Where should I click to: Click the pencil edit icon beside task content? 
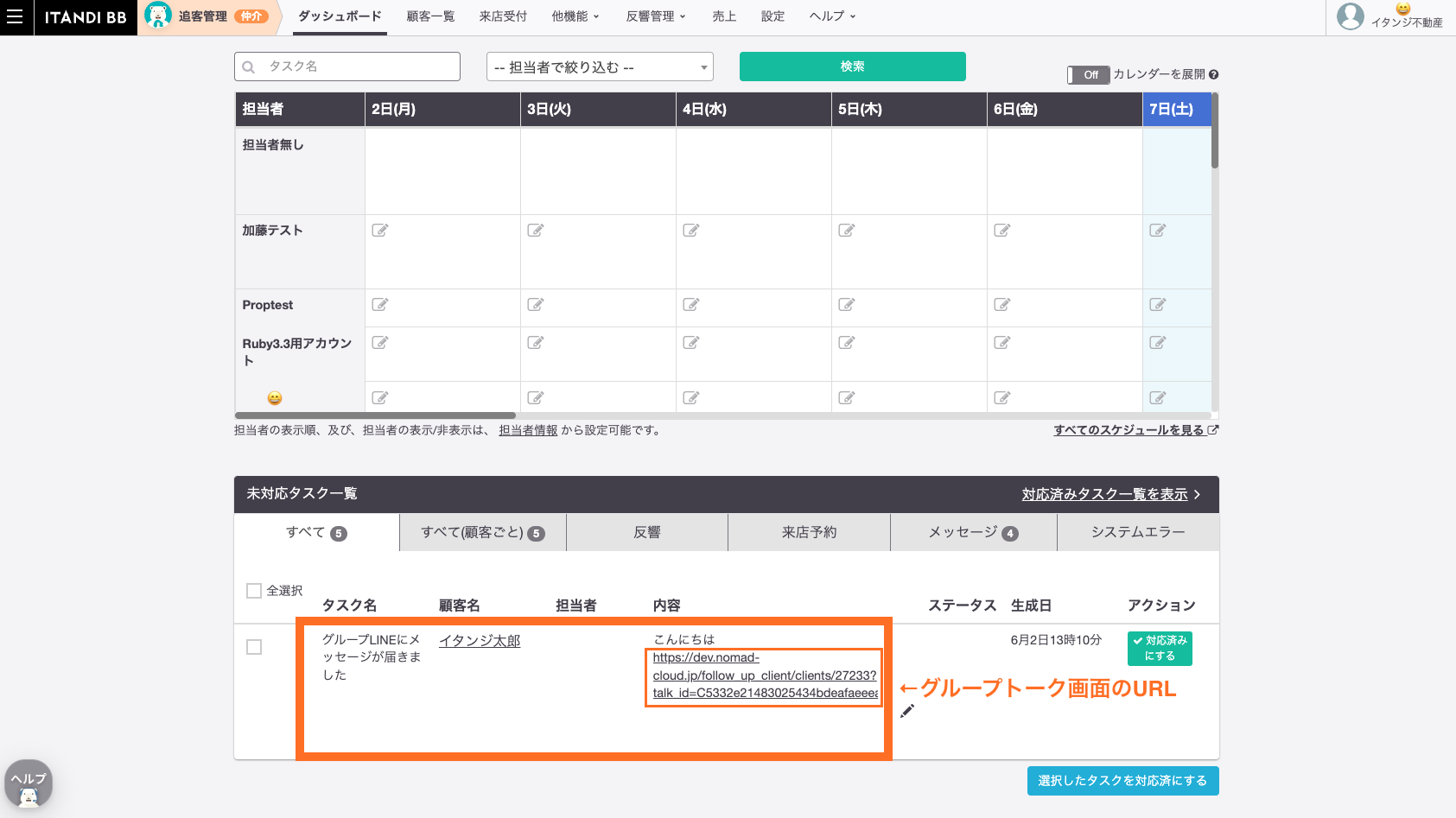pos(907,711)
